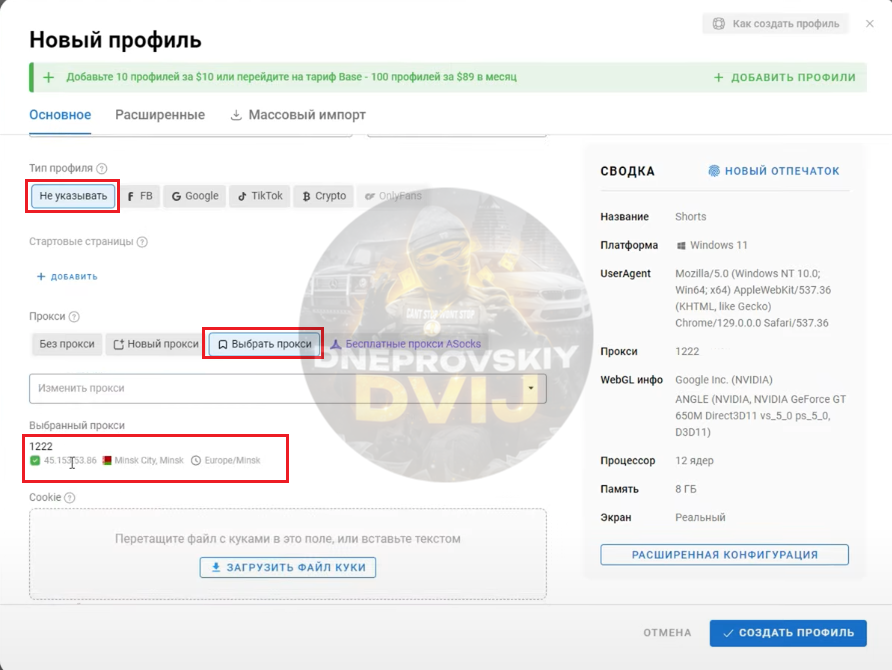Click + ДОБАВИТЬ under Стартовые страницы
The width and height of the screenshot is (892, 670).
[x=67, y=276]
